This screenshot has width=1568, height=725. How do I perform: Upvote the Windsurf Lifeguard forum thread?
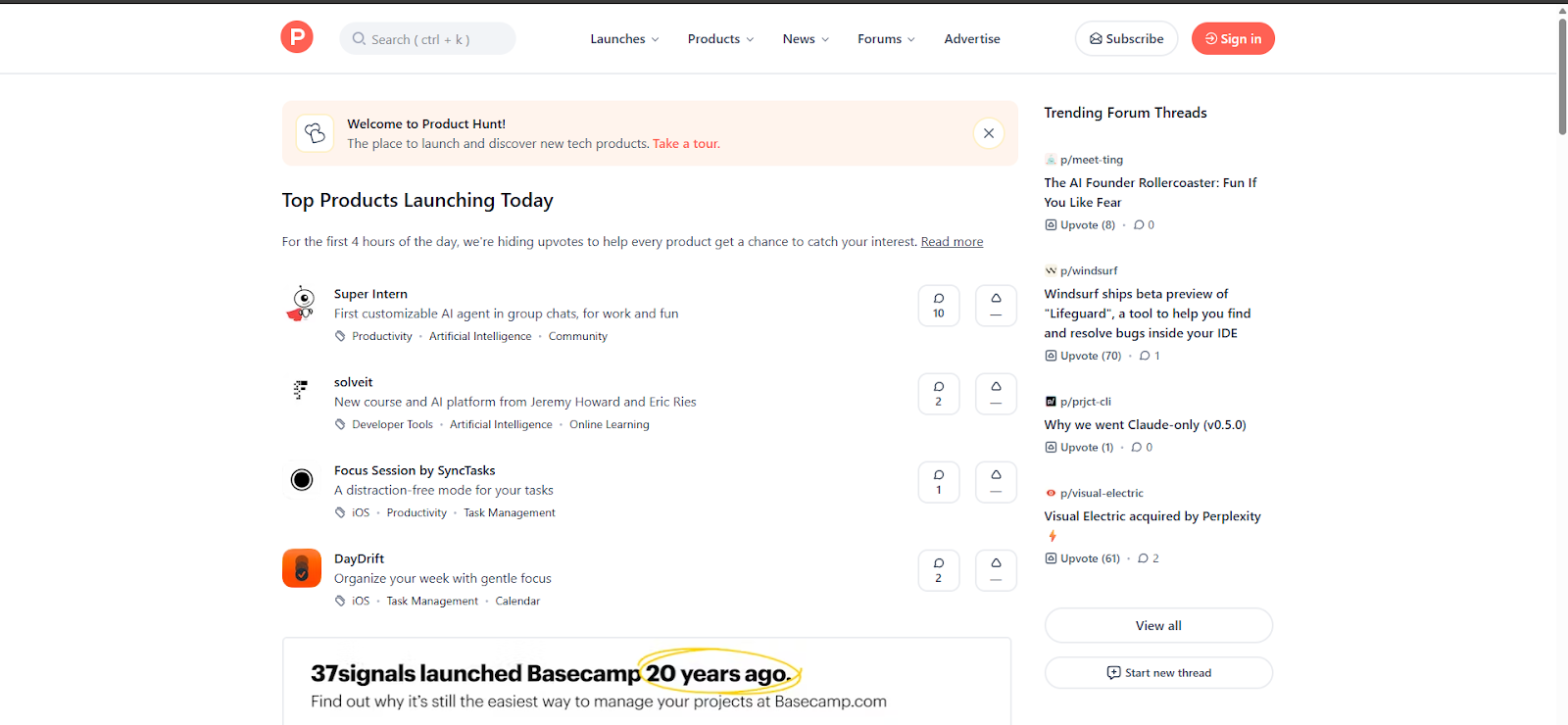(1083, 356)
